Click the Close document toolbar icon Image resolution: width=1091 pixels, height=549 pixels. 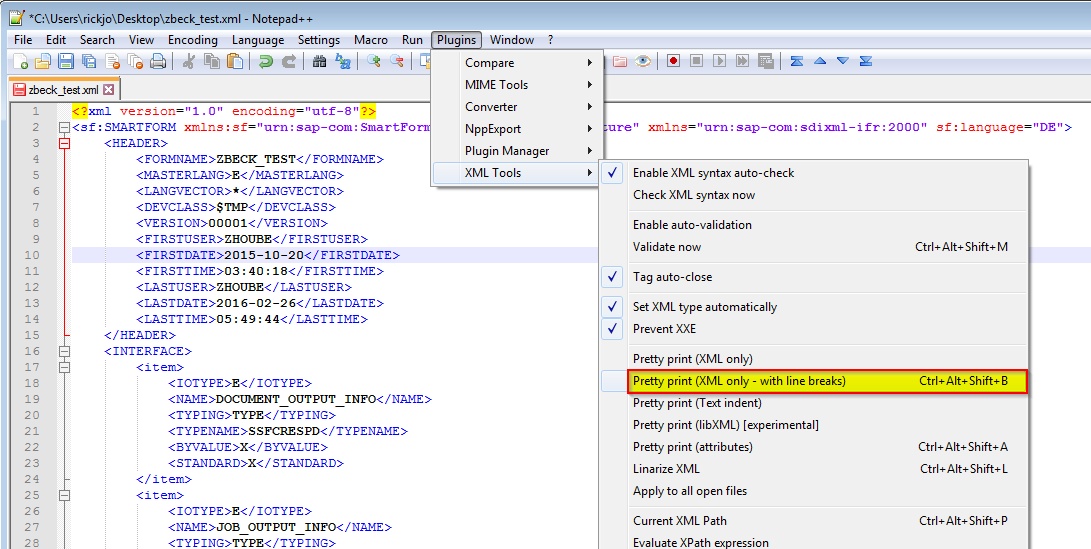(112, 61)
